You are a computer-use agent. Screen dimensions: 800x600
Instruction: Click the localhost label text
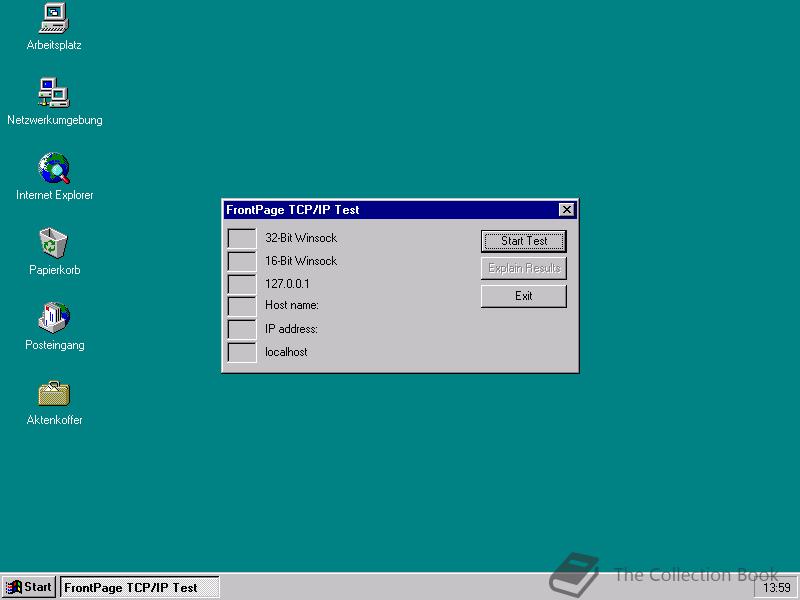tap(286, 352)
